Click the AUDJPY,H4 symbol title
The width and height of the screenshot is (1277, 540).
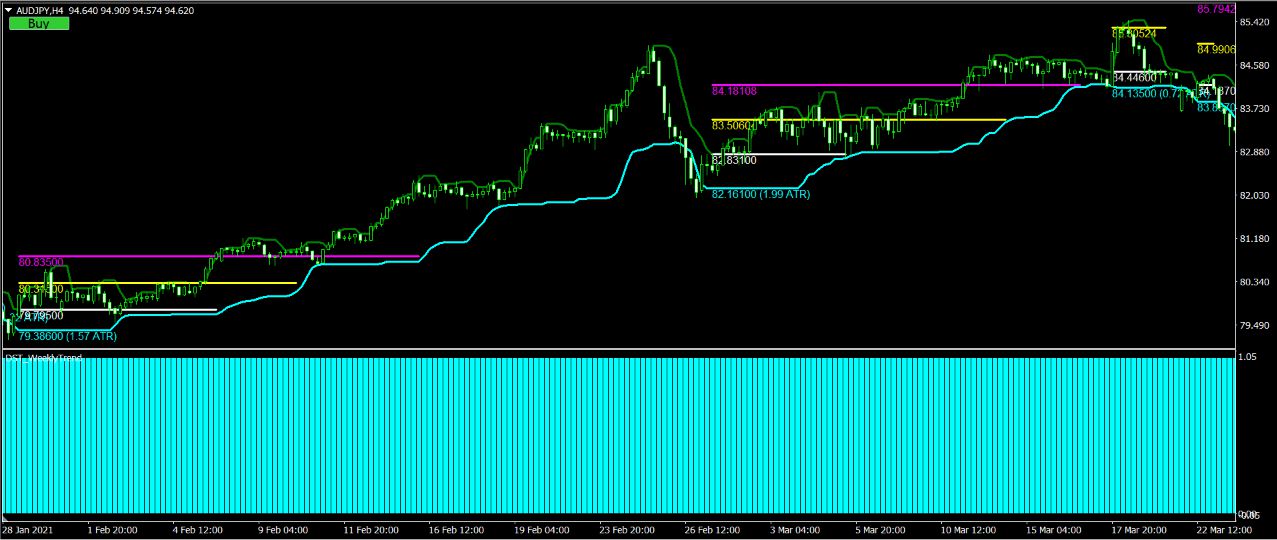click(40, 10)
